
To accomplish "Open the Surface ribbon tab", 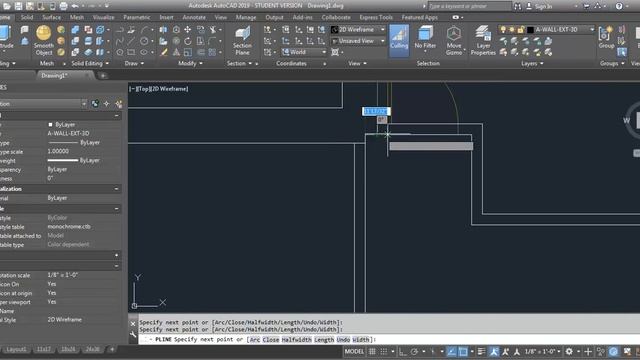I will [x=51, y=17].
